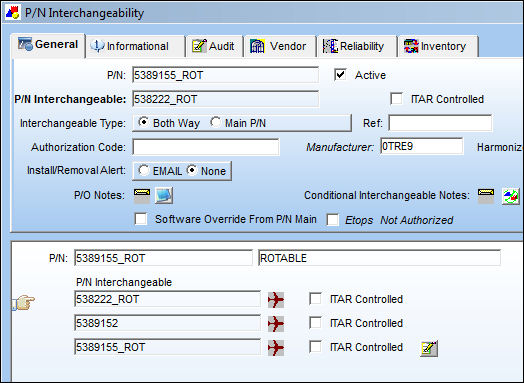Click the P/N Interchangeable field 538222_ROT
524x383 pixels.
(226, 99)
